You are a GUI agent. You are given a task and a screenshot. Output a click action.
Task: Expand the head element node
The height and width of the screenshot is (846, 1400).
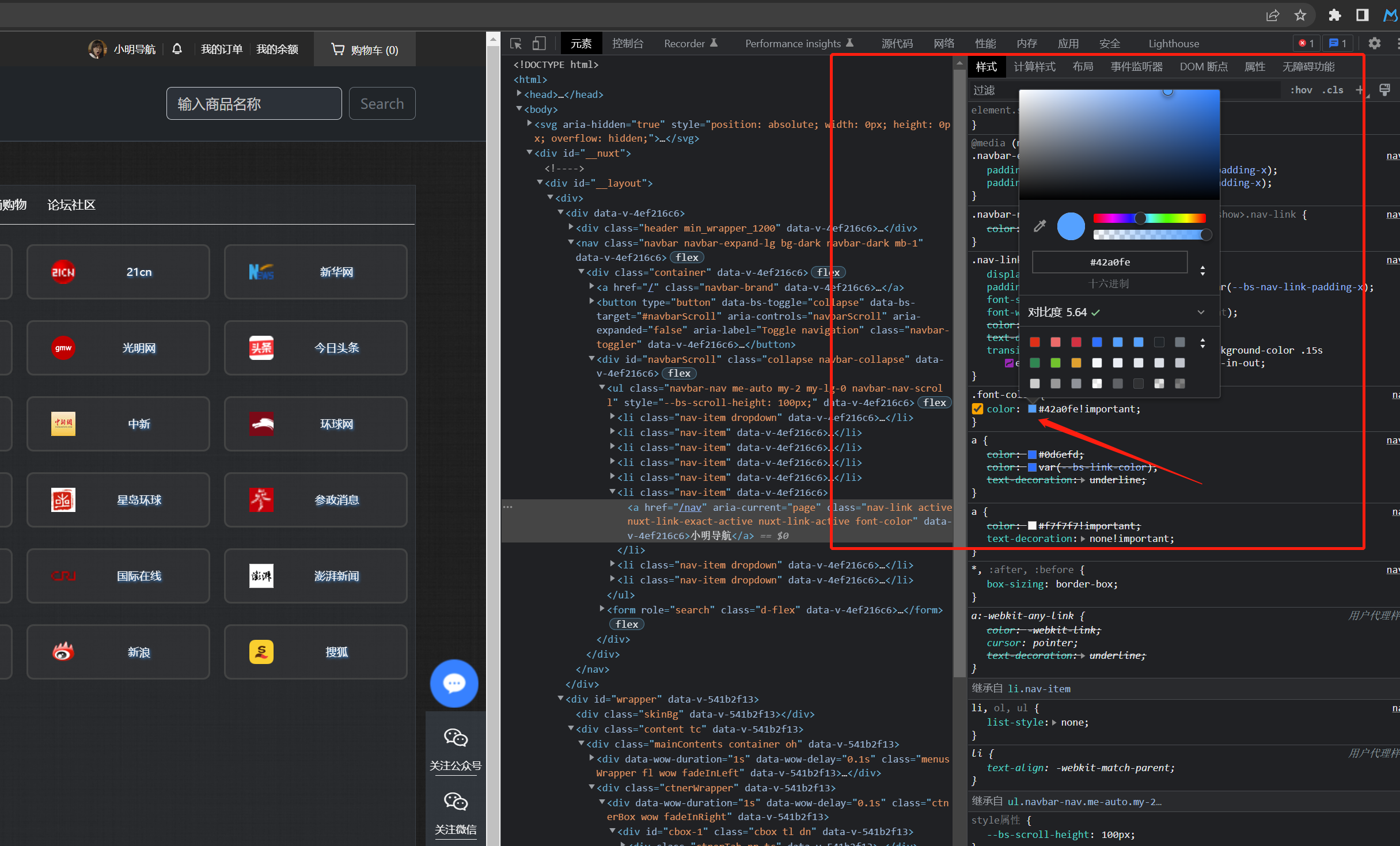(x=519, y=94)
